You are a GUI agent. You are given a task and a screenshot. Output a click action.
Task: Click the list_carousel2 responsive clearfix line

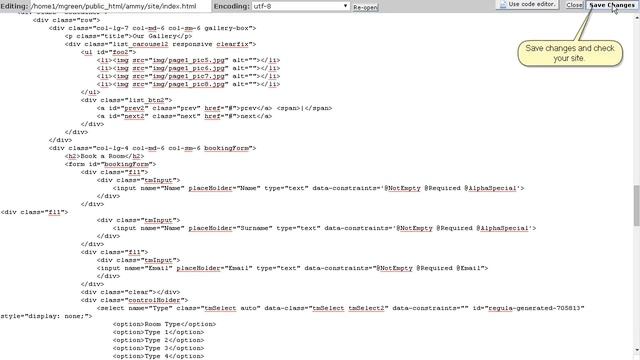160,44
